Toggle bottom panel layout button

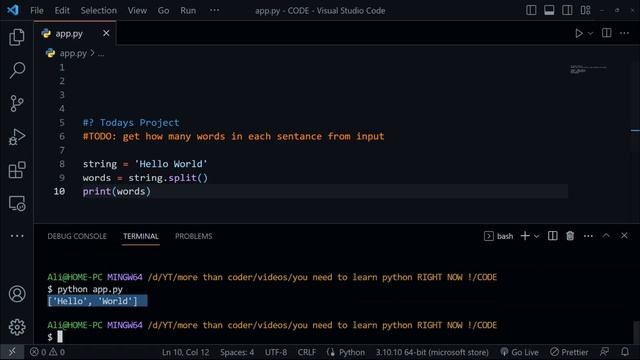(x=549, y=10)
